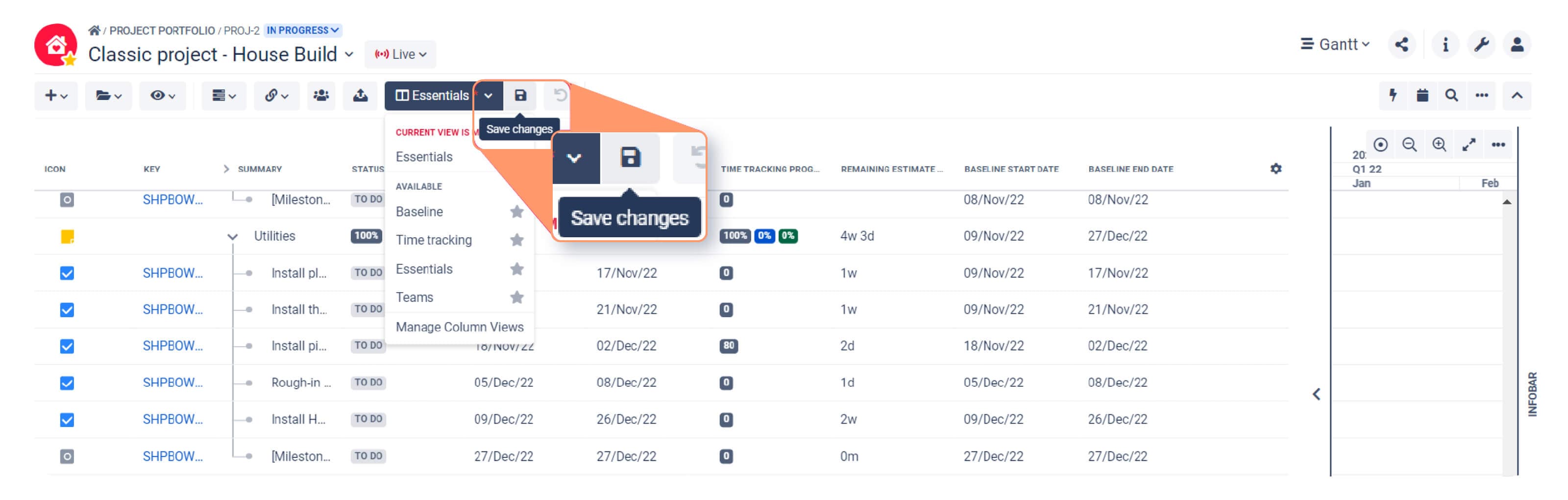The height and width of the screenshot is (500, 1568).
Task: Open the user profile icon
Action: (1517, 45)
